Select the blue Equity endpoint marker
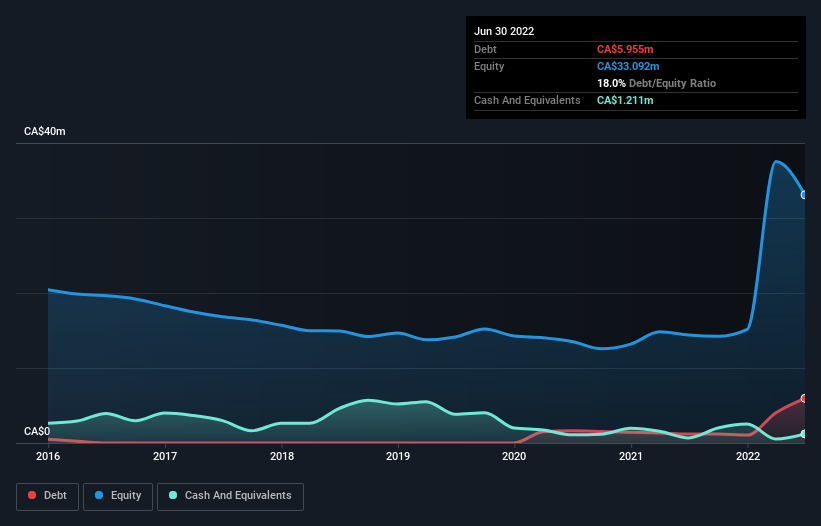Image resolution: width=821 pixels, height=526 pixels. click(804, 195)
